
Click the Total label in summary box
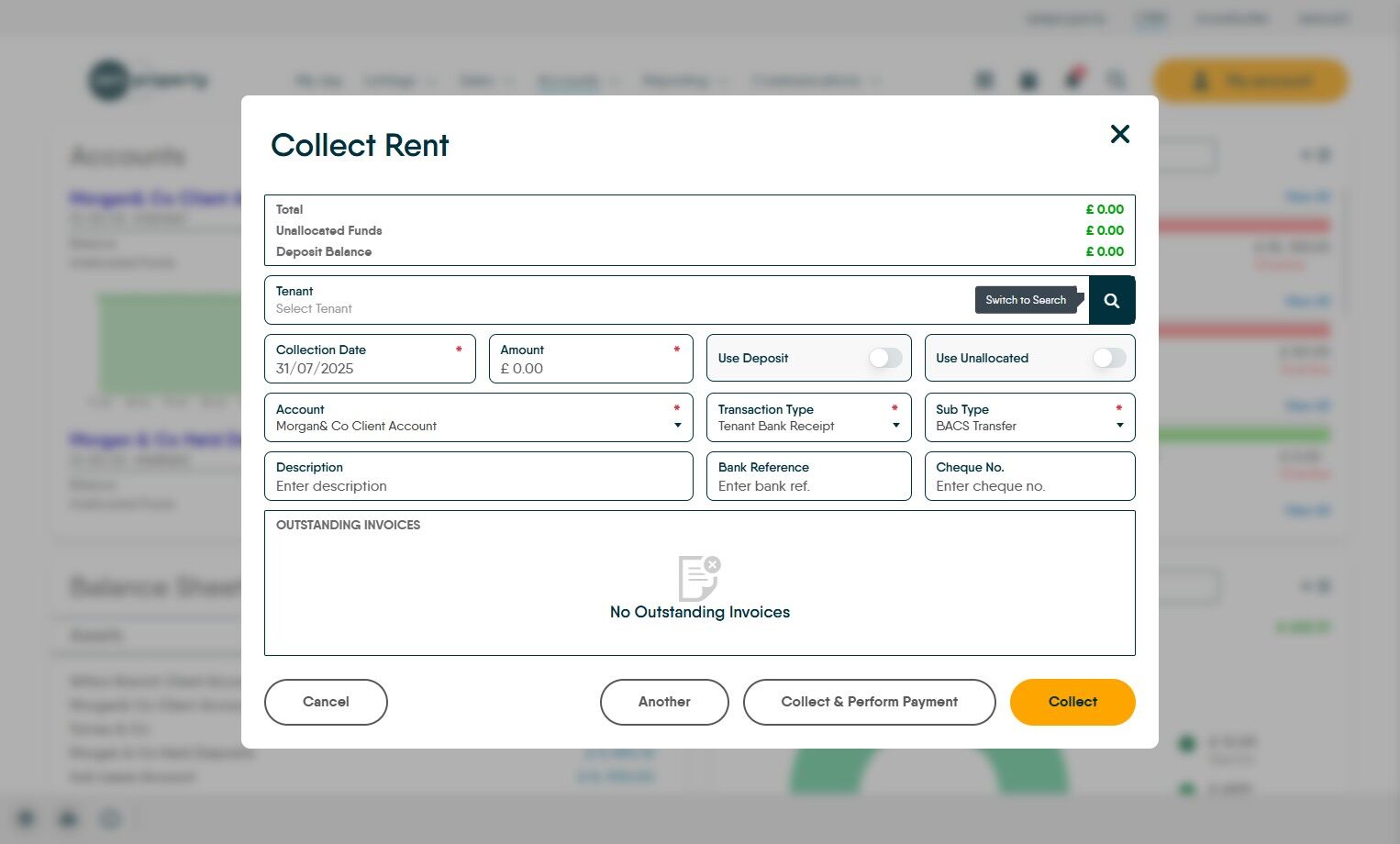tap(289, 209)
